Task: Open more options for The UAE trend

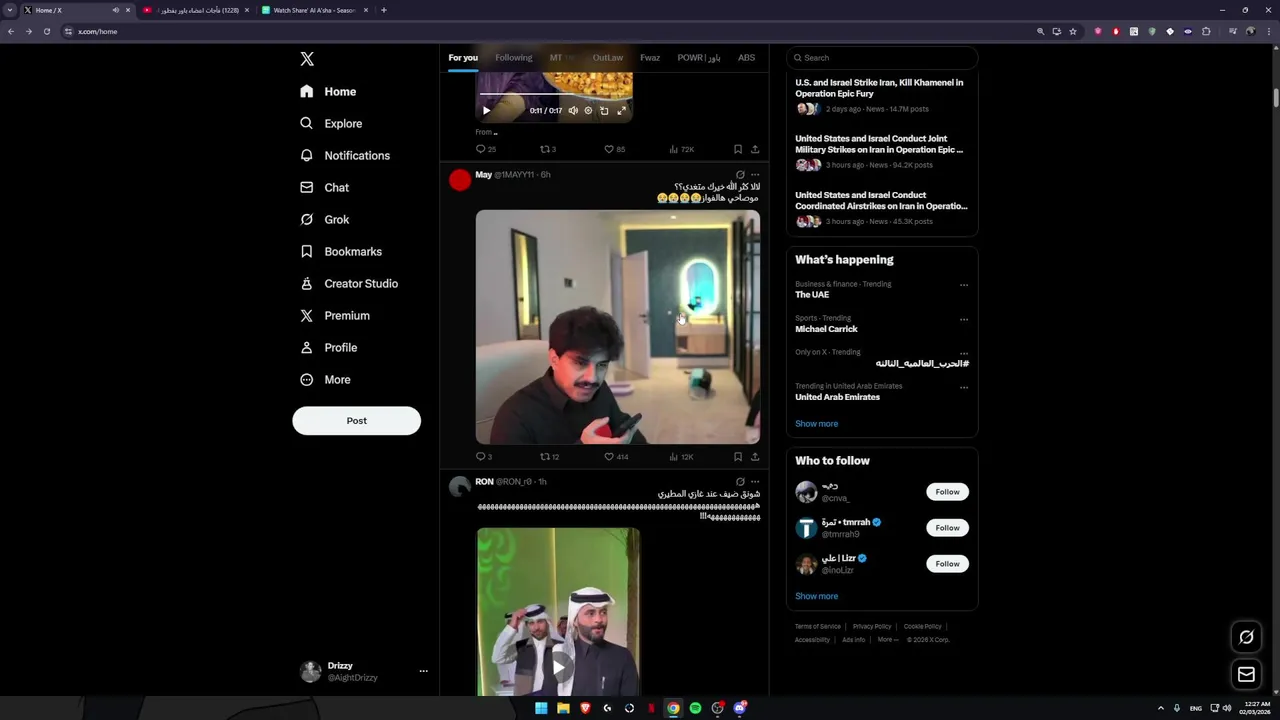Action: (964, 285)
